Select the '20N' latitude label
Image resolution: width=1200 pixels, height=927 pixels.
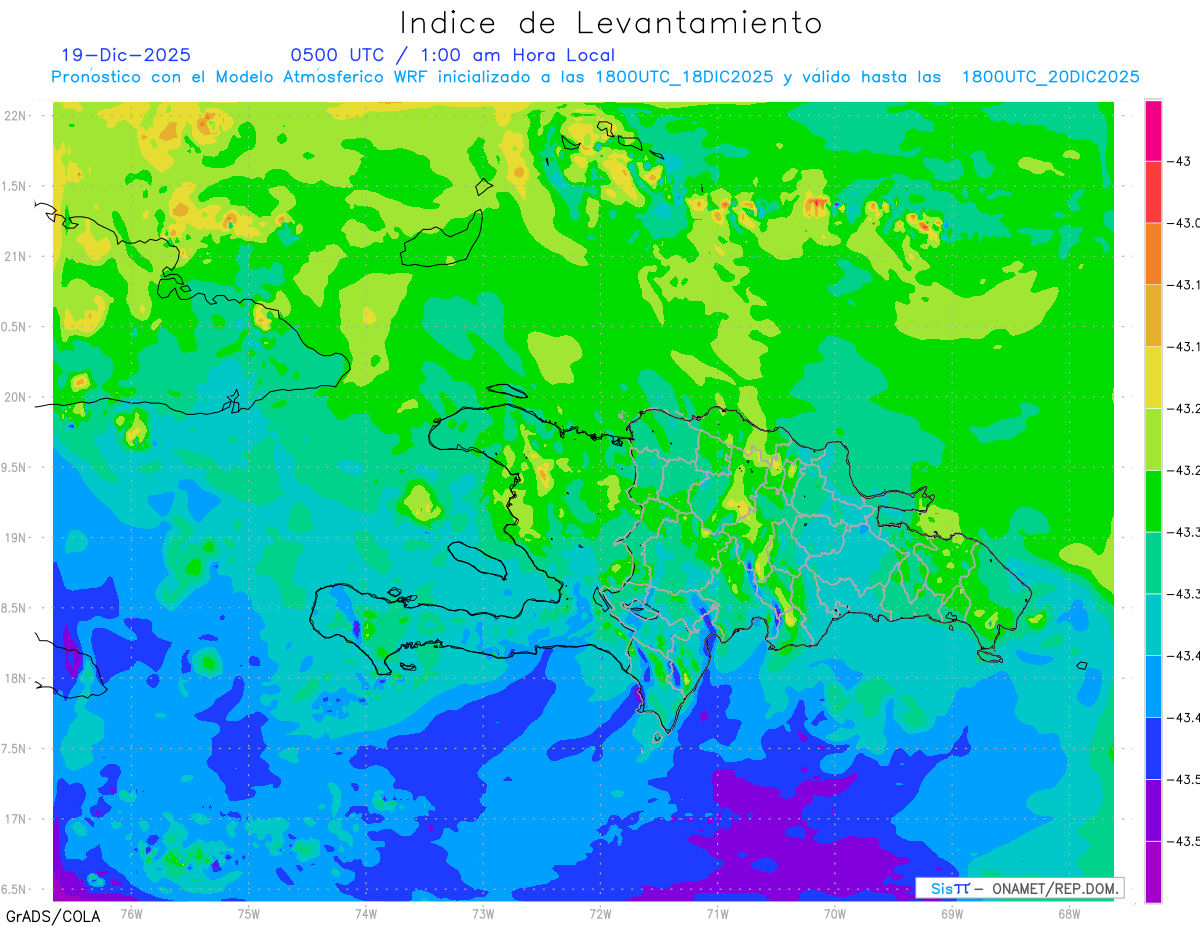point(15,397)
